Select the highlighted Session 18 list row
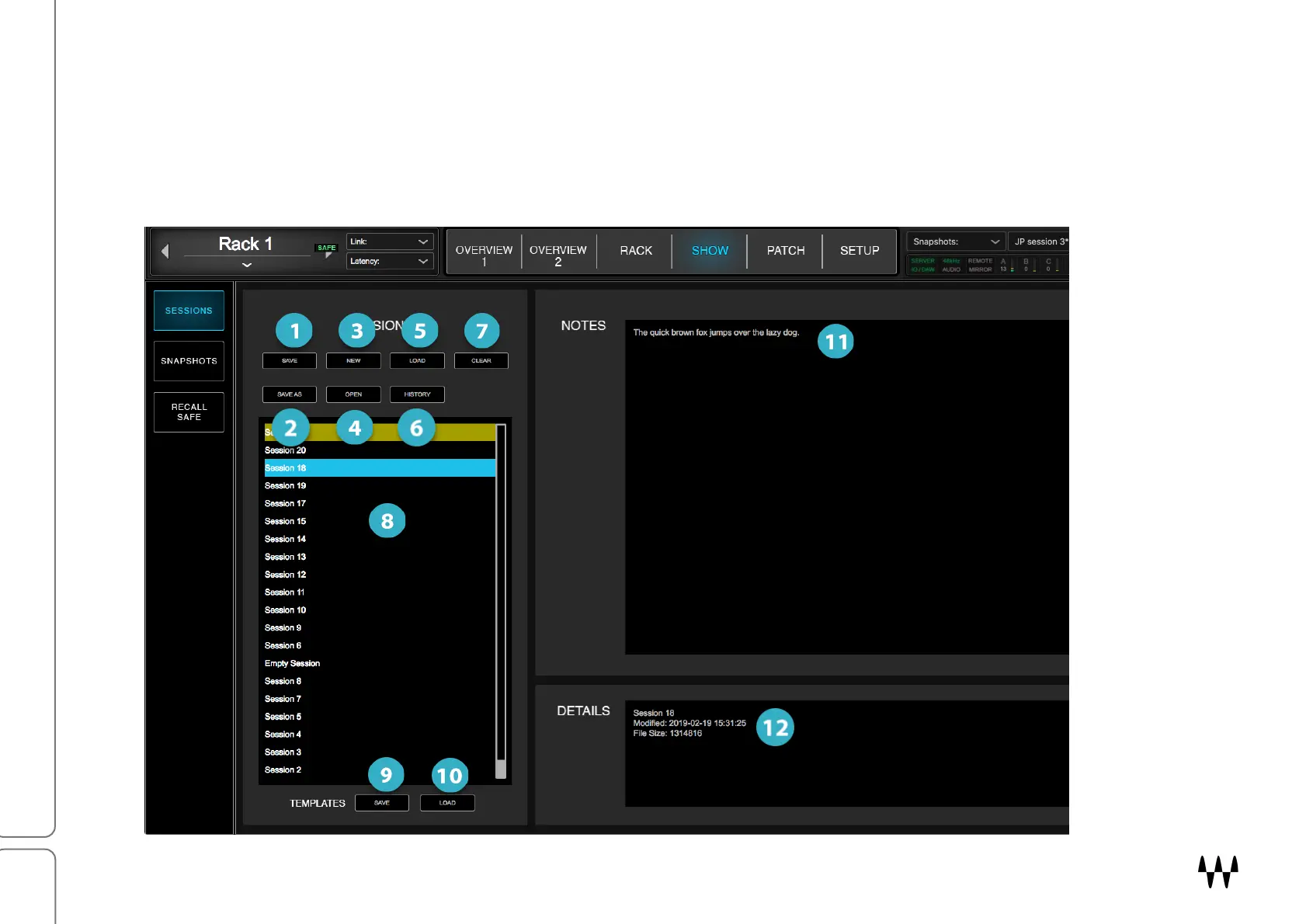The width and height of the screenshot is (1306, 924). coord(380,468)
